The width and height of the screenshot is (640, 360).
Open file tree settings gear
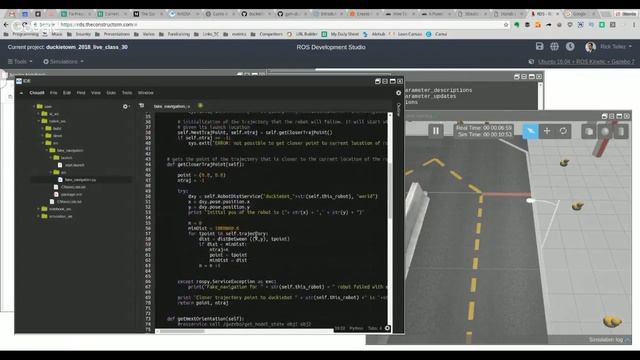[x=125, y=107]
